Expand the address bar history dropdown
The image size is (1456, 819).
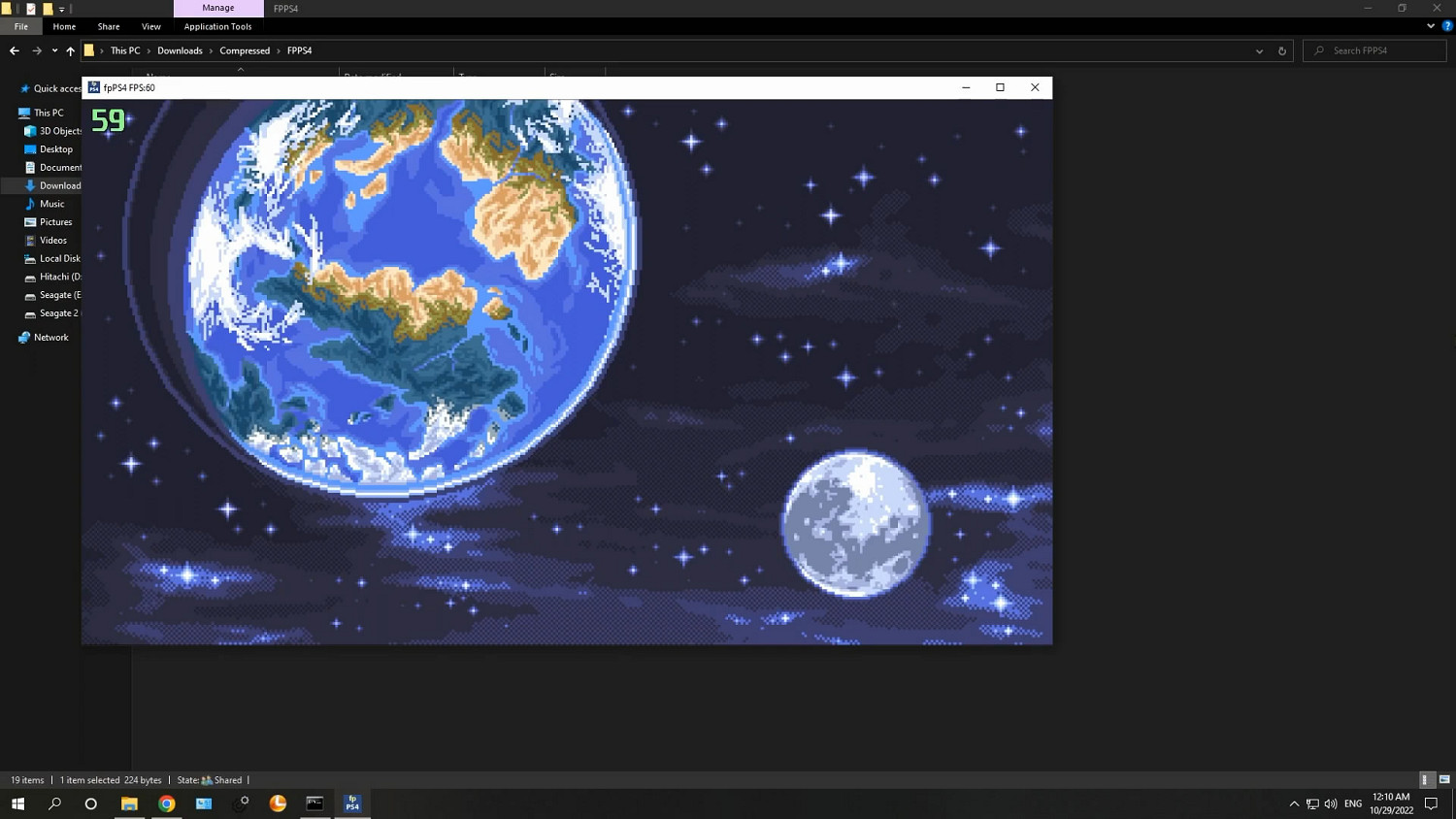[1259, 50]
